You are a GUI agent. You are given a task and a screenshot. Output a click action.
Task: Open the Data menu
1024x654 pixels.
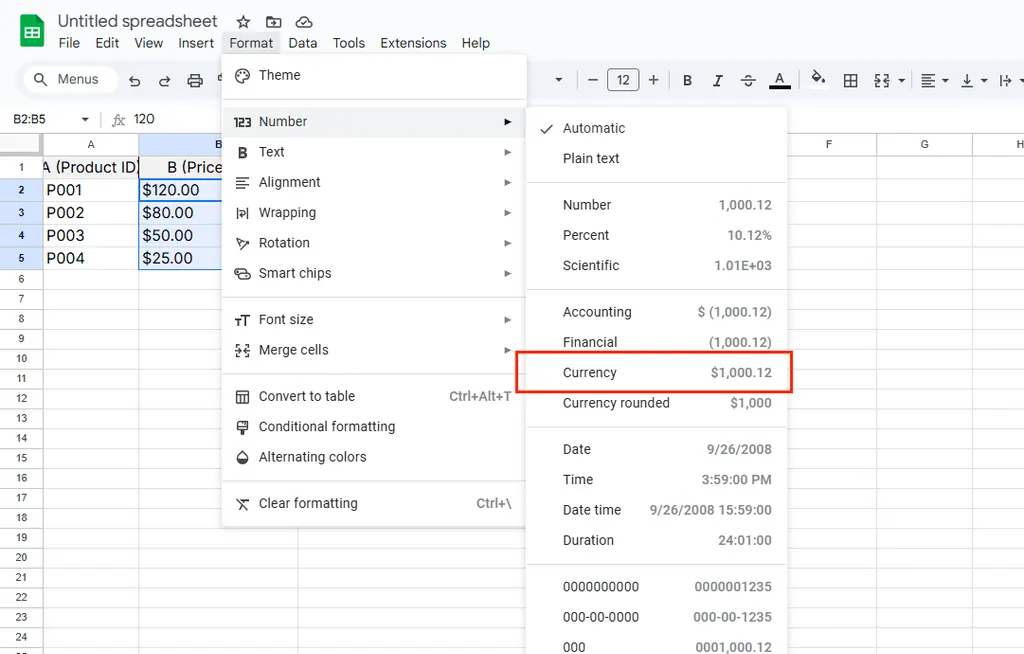coord(302,43)
